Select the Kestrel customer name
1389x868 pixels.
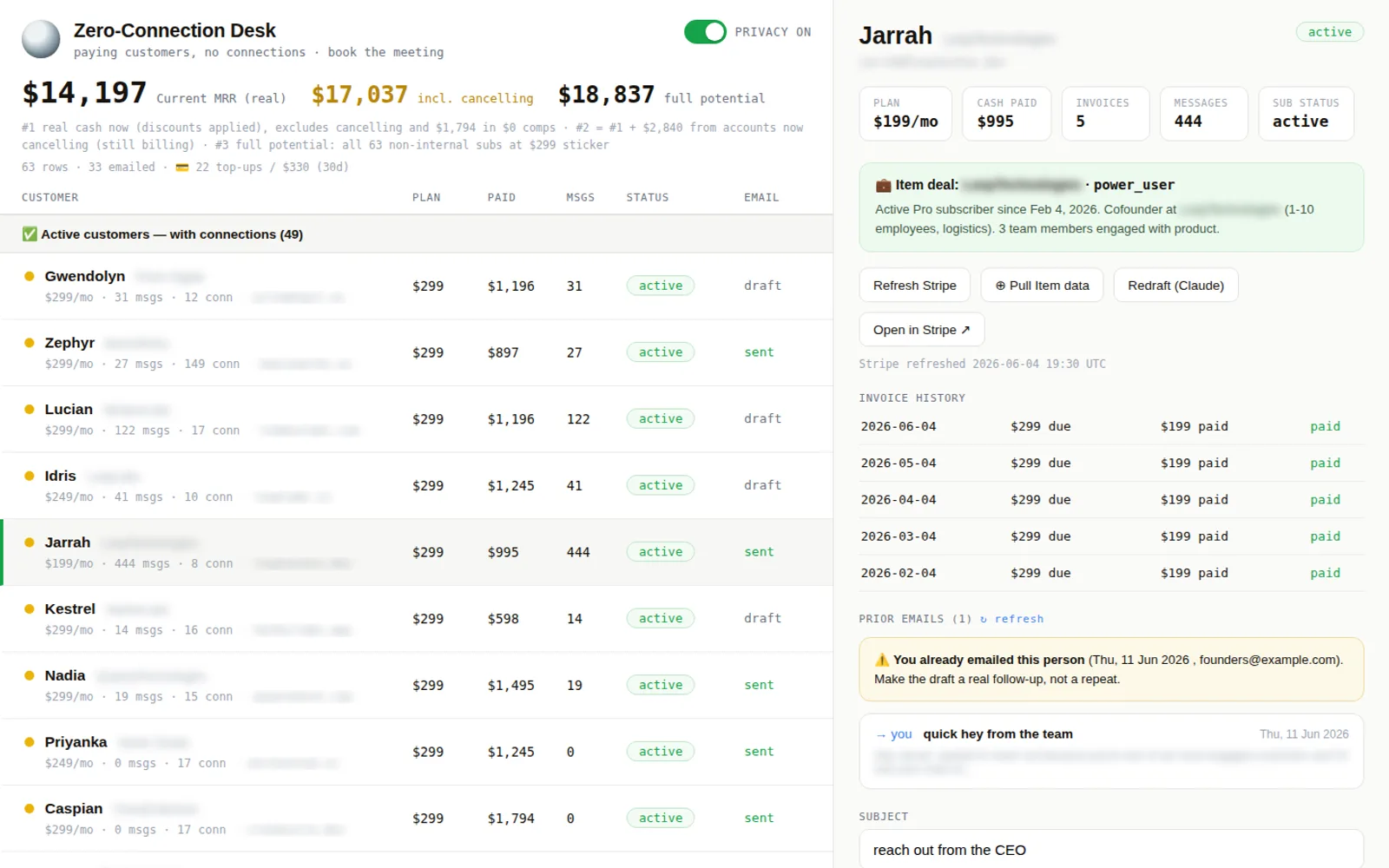pos(70,608)
